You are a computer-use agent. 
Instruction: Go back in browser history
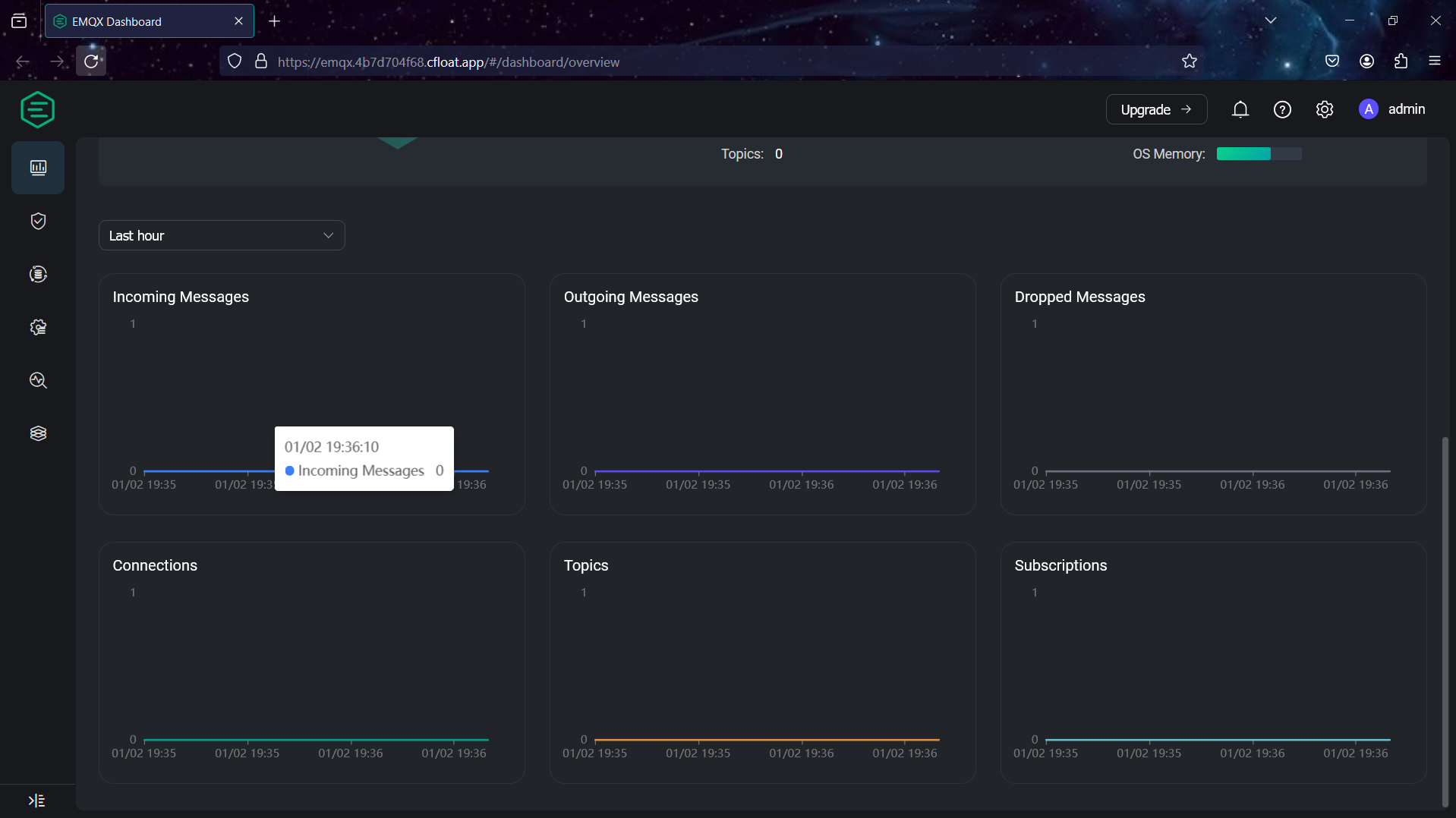coord(23,61)
